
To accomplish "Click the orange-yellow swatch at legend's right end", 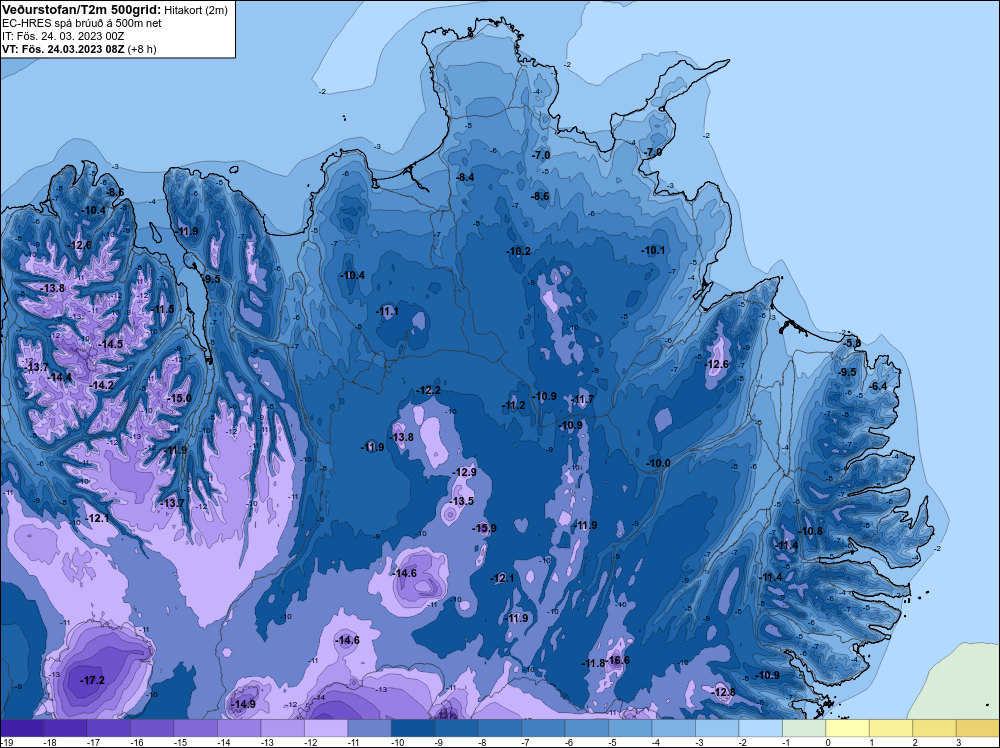I will (978, 728).
